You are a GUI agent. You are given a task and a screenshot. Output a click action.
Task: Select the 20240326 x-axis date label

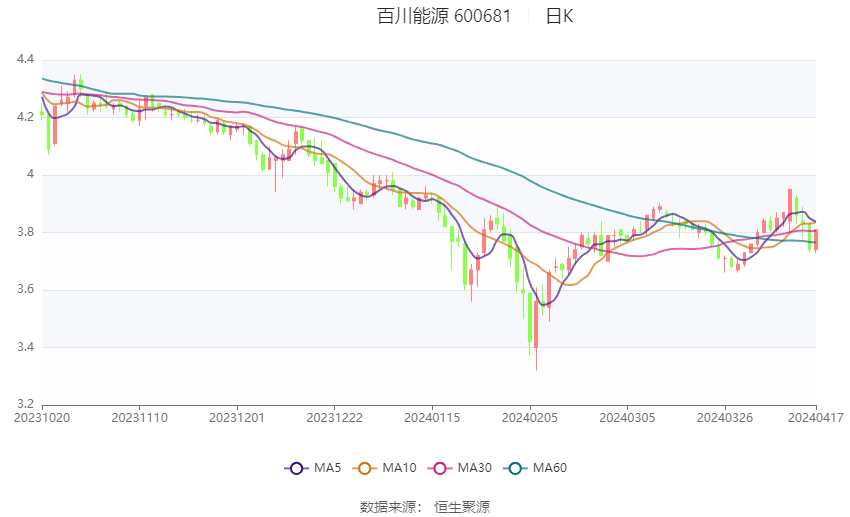[725, 418]
